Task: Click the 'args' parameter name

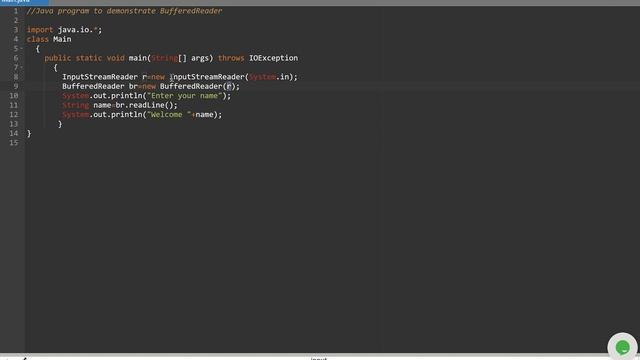Action: pyautogui.click(x=200, y=58)
